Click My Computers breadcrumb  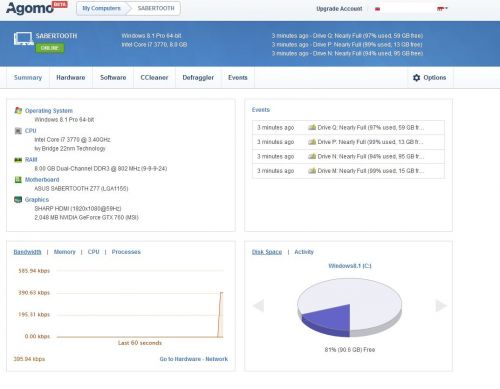(101, 8)
